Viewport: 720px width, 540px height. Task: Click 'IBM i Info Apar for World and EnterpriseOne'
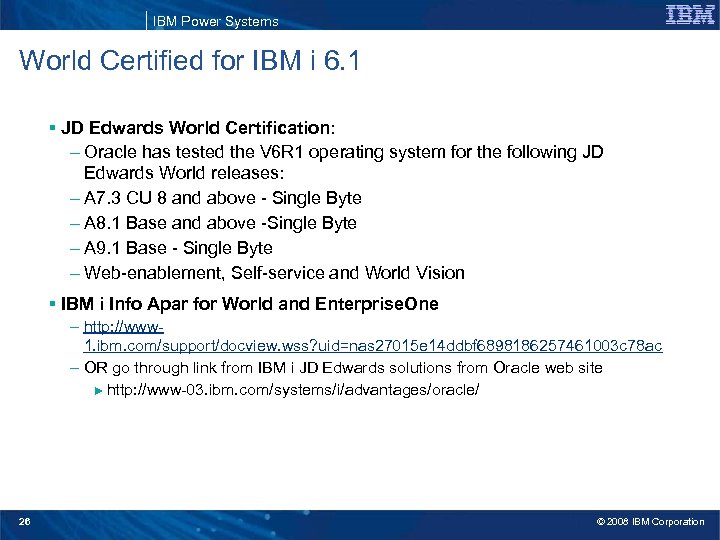tap(249, 304)
